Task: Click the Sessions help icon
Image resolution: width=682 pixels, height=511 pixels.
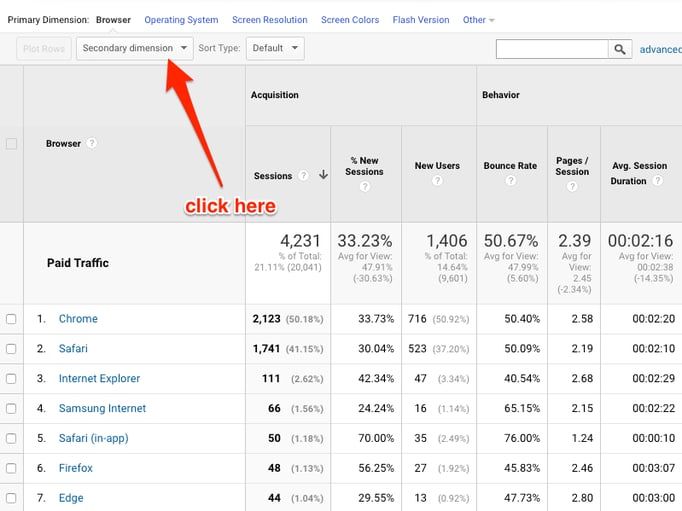Action: click(303, 175)
